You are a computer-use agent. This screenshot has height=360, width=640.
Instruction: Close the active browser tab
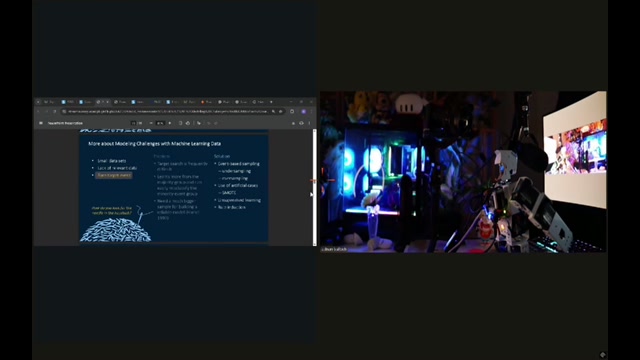point(107,102)
